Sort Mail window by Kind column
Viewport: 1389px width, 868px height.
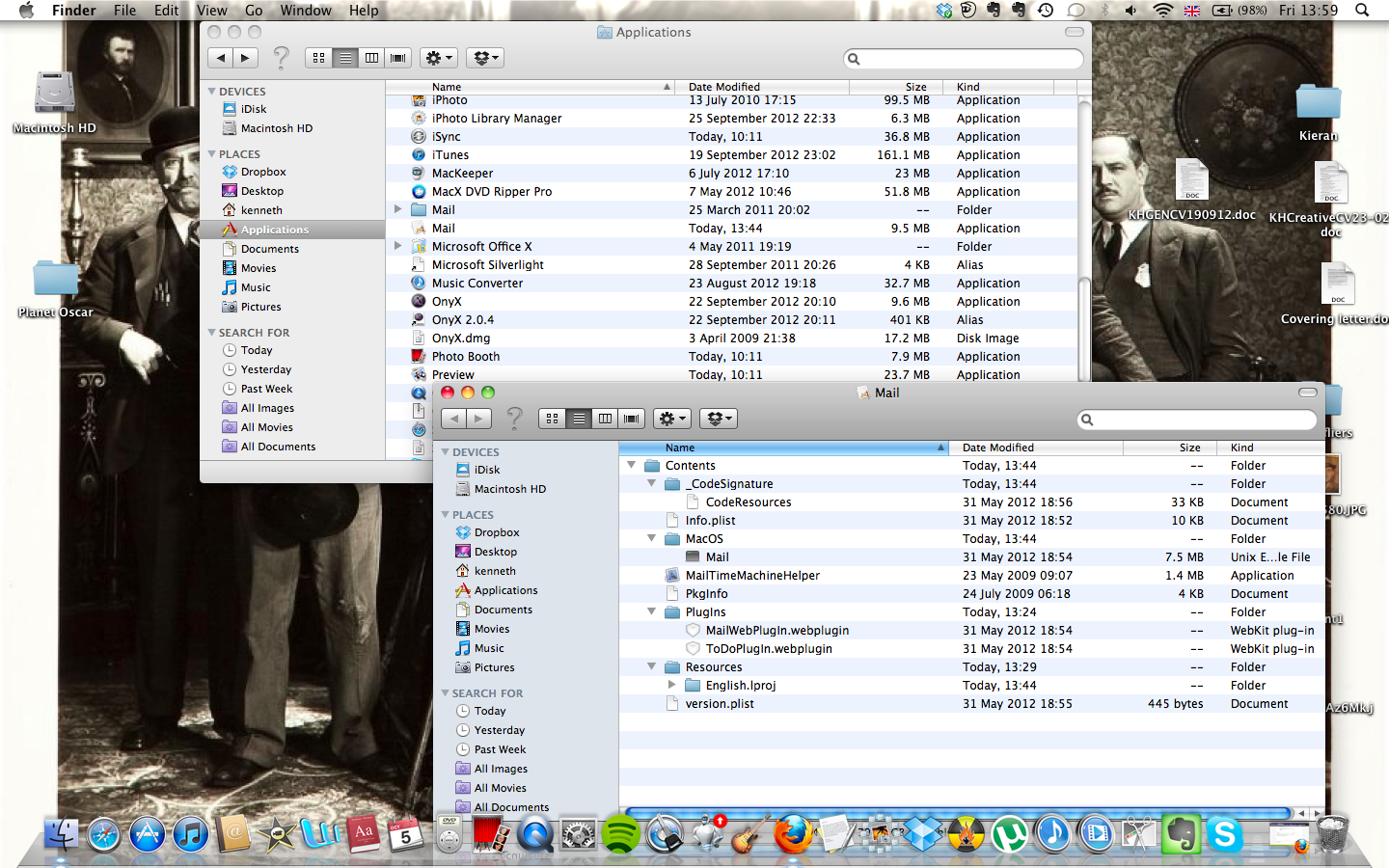point(1271,448)
